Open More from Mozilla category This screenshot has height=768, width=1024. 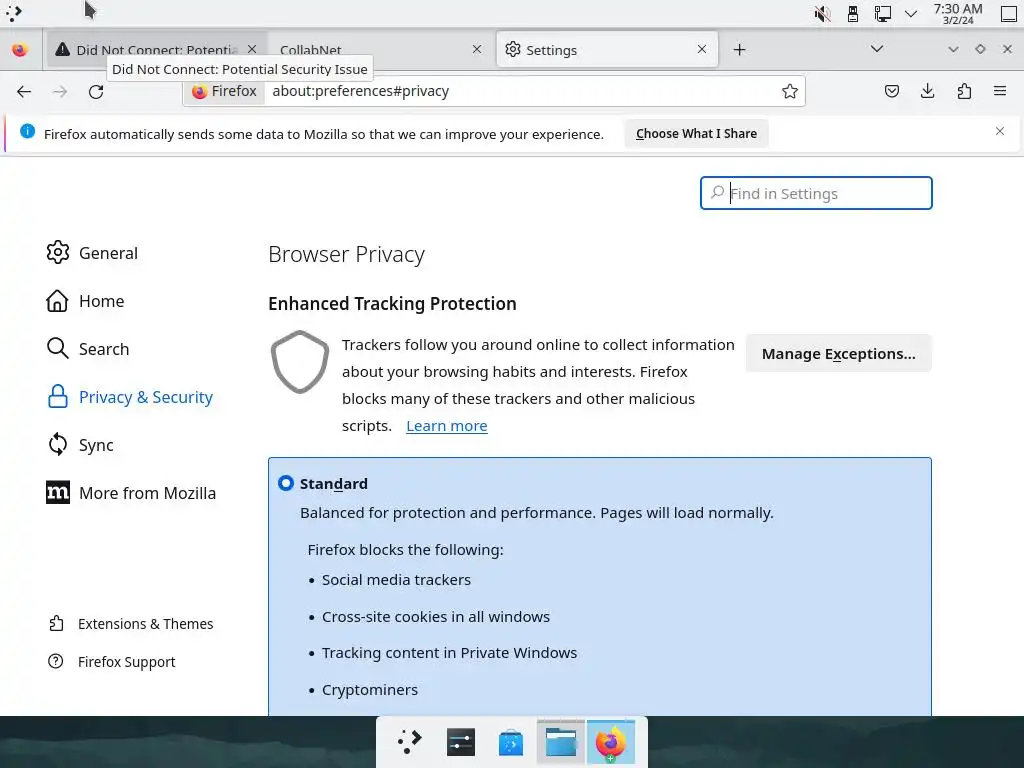[131, 493]
